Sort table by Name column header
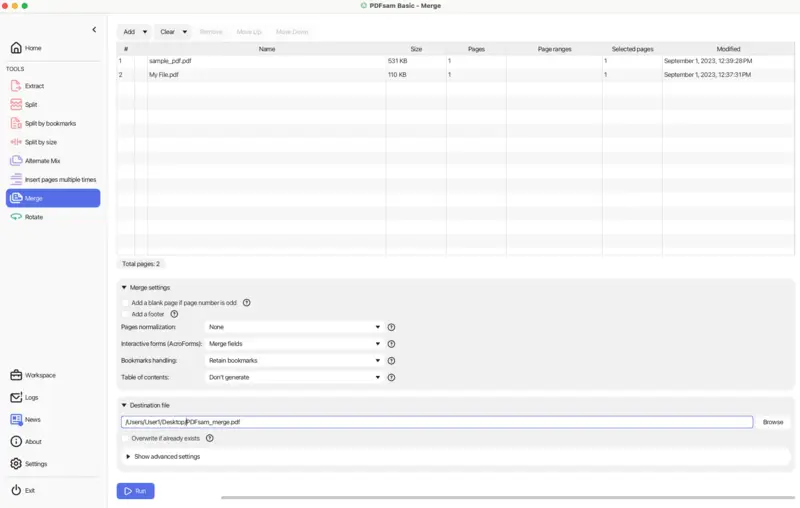 coord(267,49)
